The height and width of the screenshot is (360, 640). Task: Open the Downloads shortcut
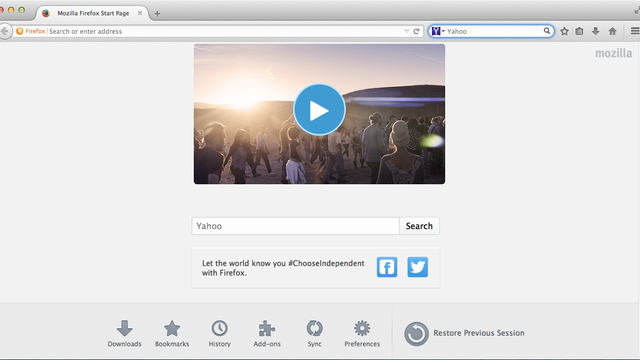(x=124, y=333)
